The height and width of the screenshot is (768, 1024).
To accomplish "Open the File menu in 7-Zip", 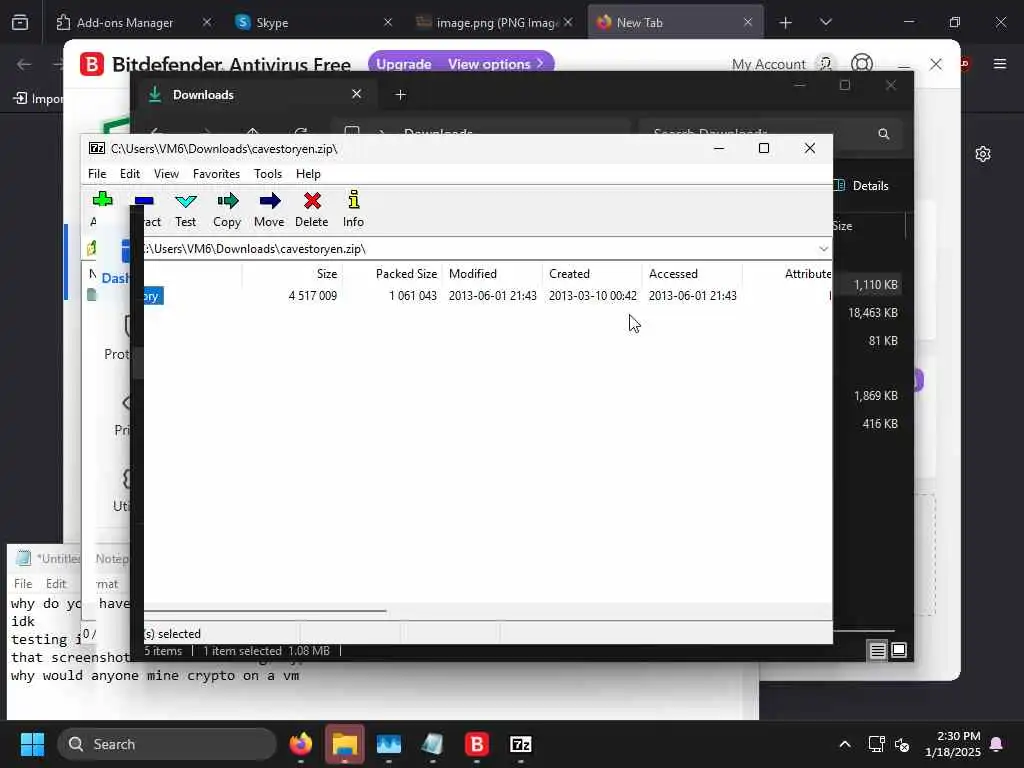I will point(97,174).
